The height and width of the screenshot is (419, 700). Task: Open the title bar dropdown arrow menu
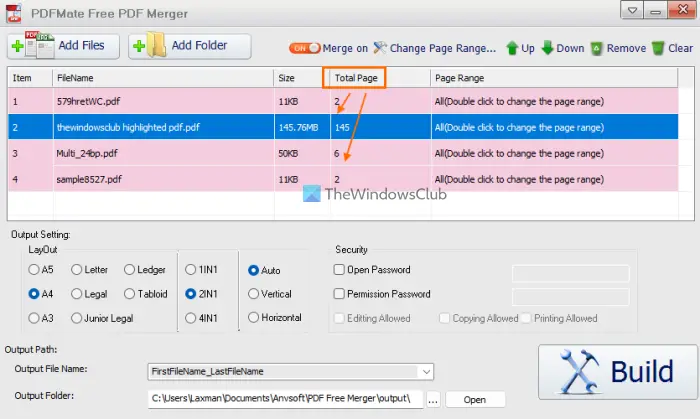click(x=632, y=10)
